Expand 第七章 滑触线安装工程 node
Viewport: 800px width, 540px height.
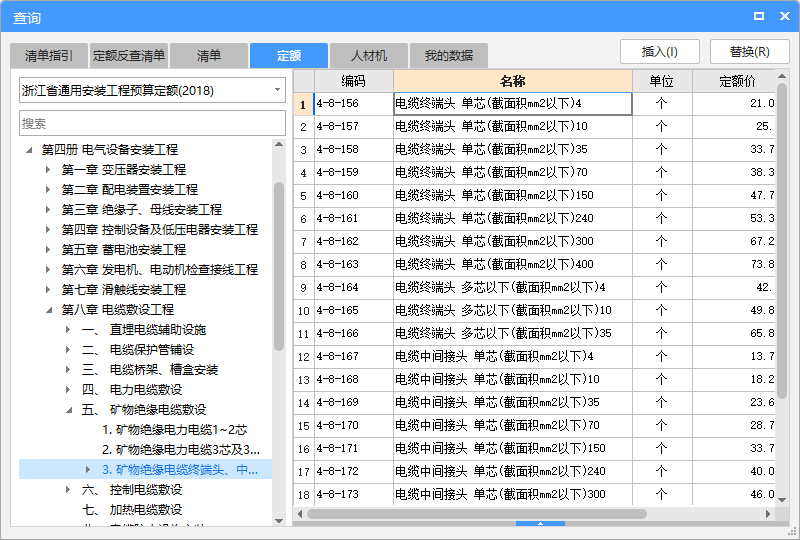point(48,290)
